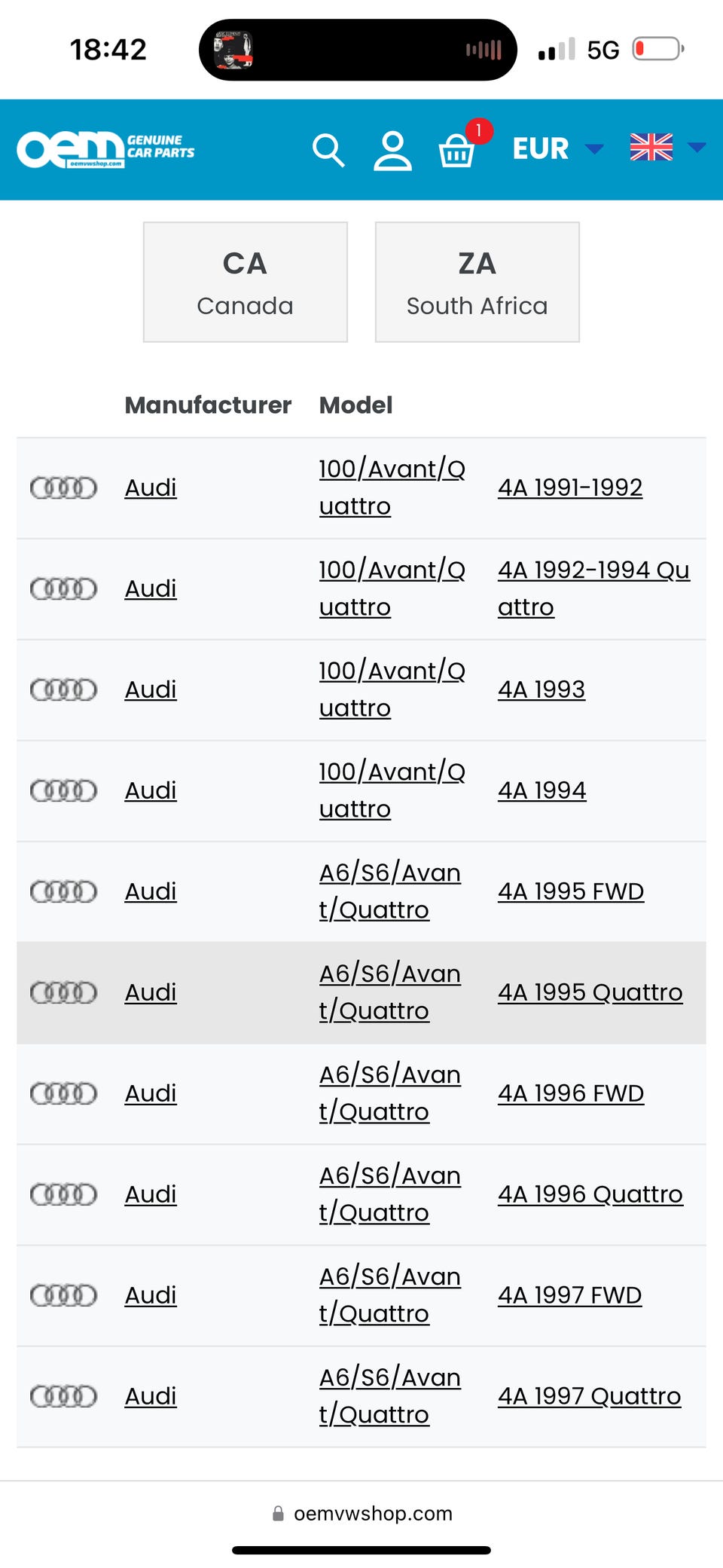The width and height of the screenshot is (723, 1568).
Task: Open the 4A 1997 FWD link
Action: coord(569,1295)
